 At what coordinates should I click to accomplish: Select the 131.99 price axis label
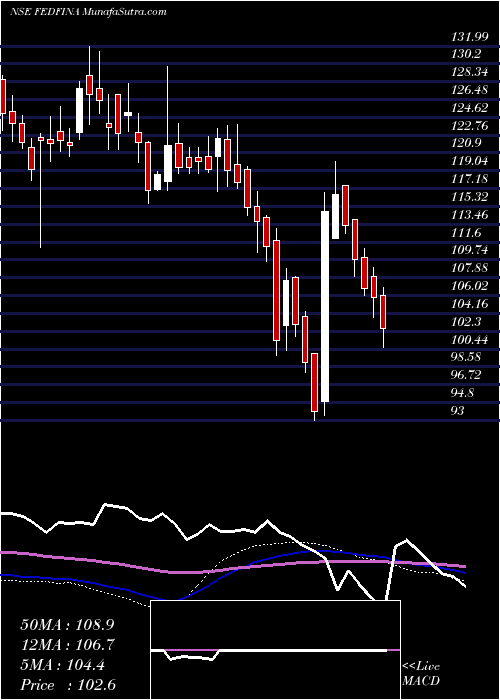click(470, 37)
